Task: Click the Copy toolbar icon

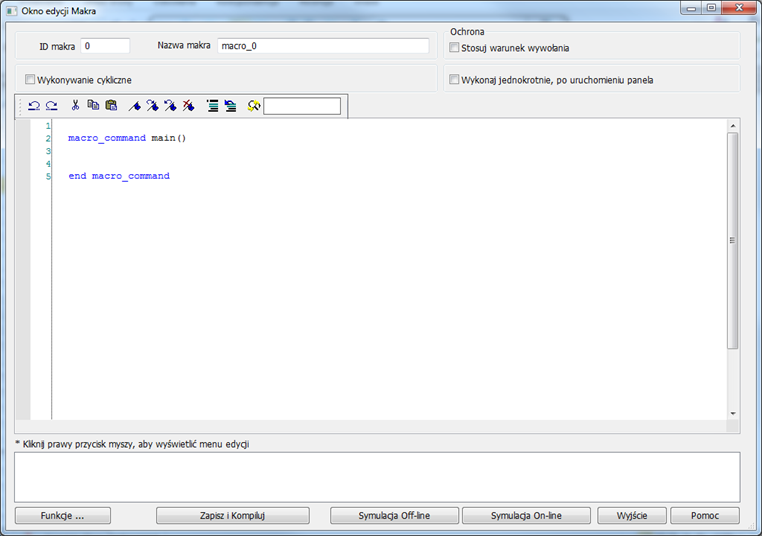Action: [93, 105]
